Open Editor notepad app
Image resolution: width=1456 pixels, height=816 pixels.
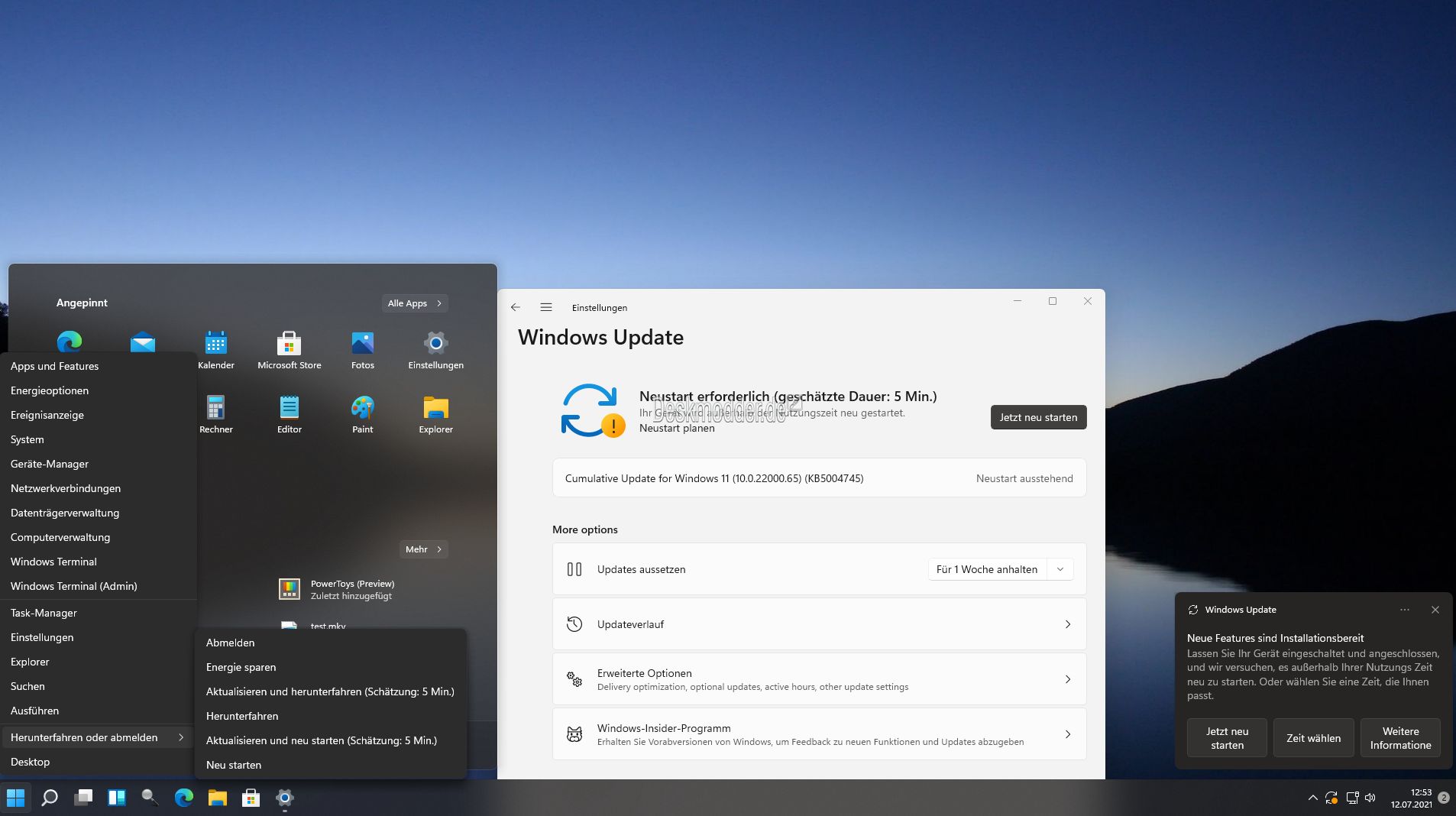[x=290, y=415]
